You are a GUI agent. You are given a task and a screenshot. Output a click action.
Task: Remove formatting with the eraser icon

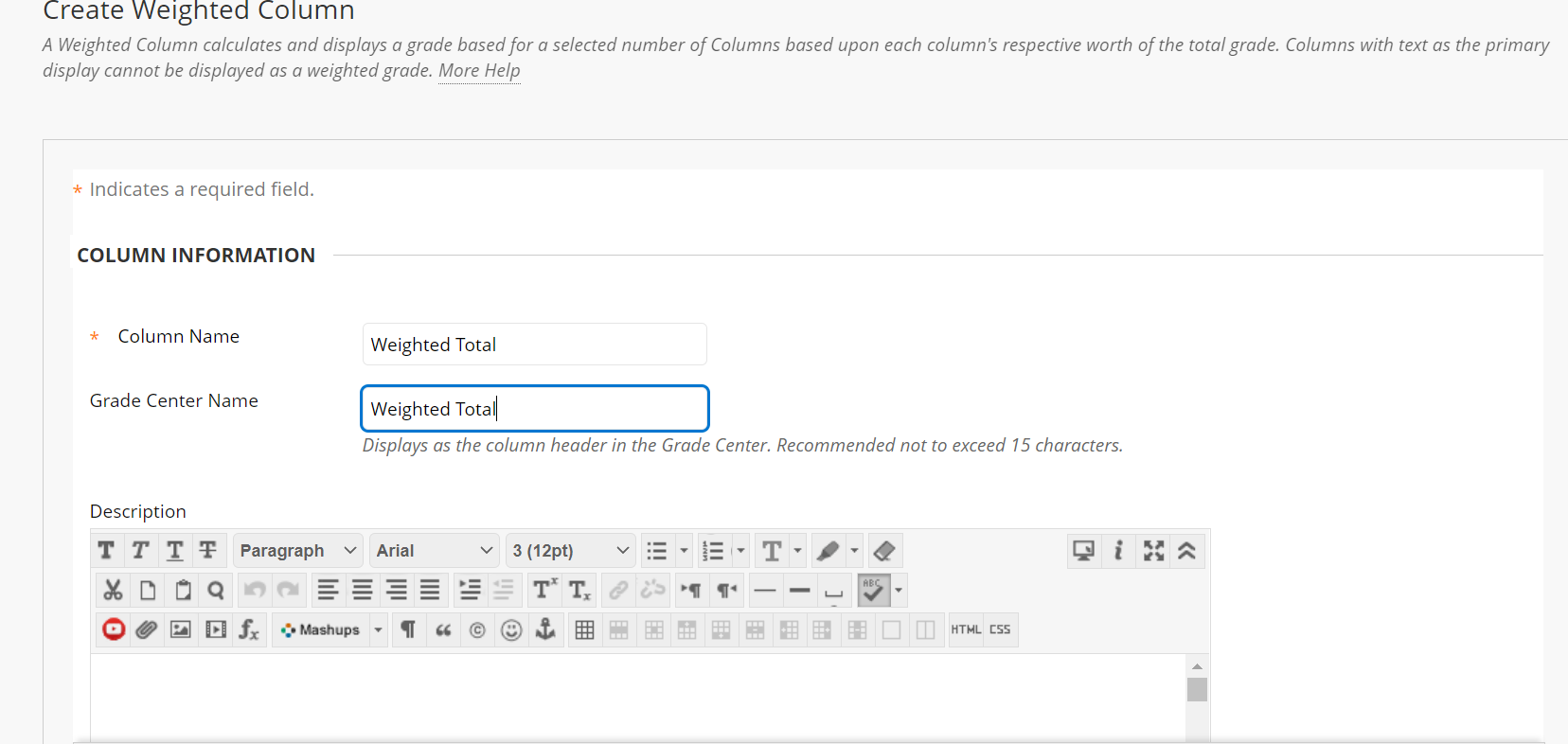point(884,550)
